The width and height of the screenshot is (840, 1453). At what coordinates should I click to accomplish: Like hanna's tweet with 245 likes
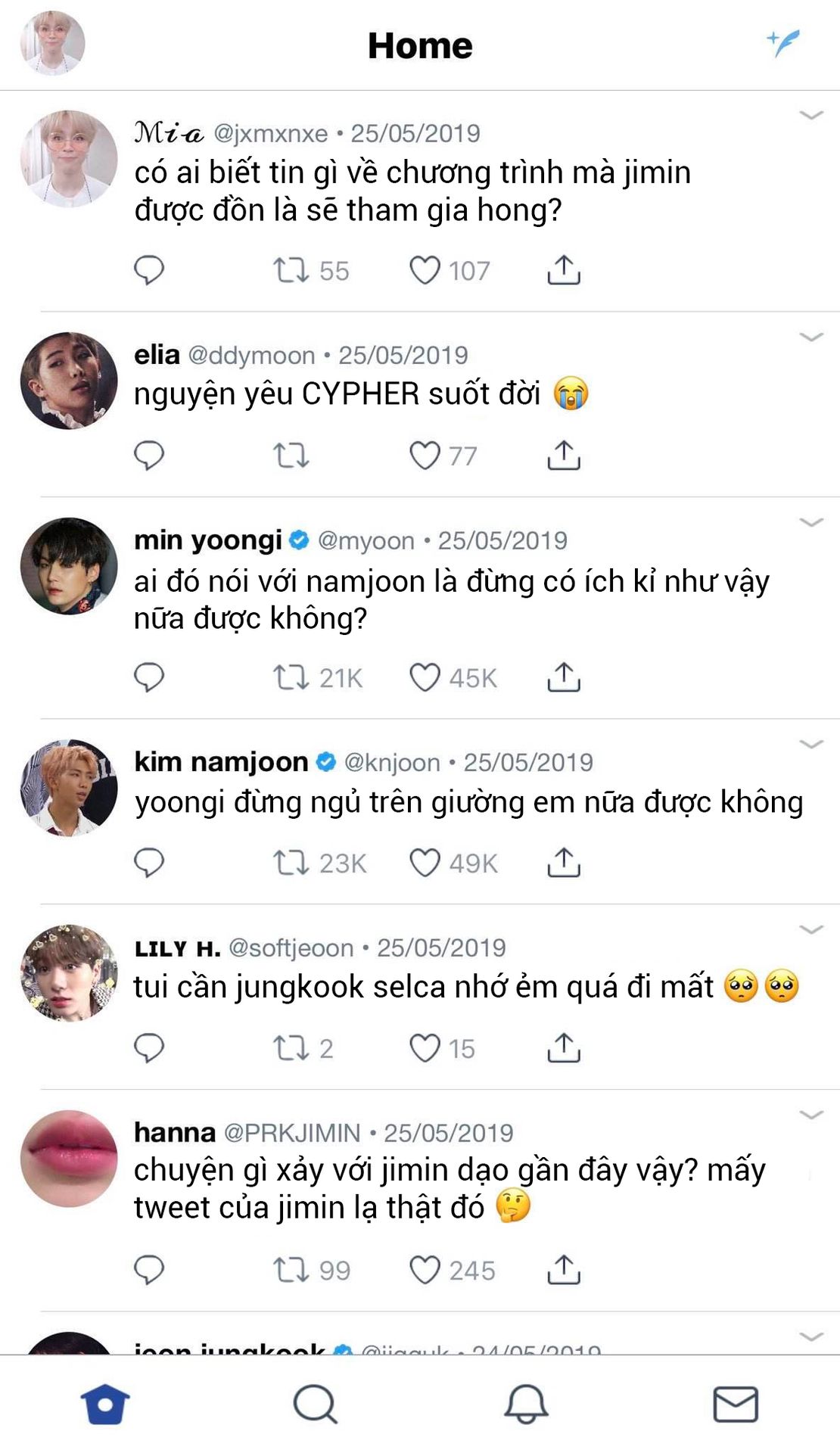coord(425,1270)
